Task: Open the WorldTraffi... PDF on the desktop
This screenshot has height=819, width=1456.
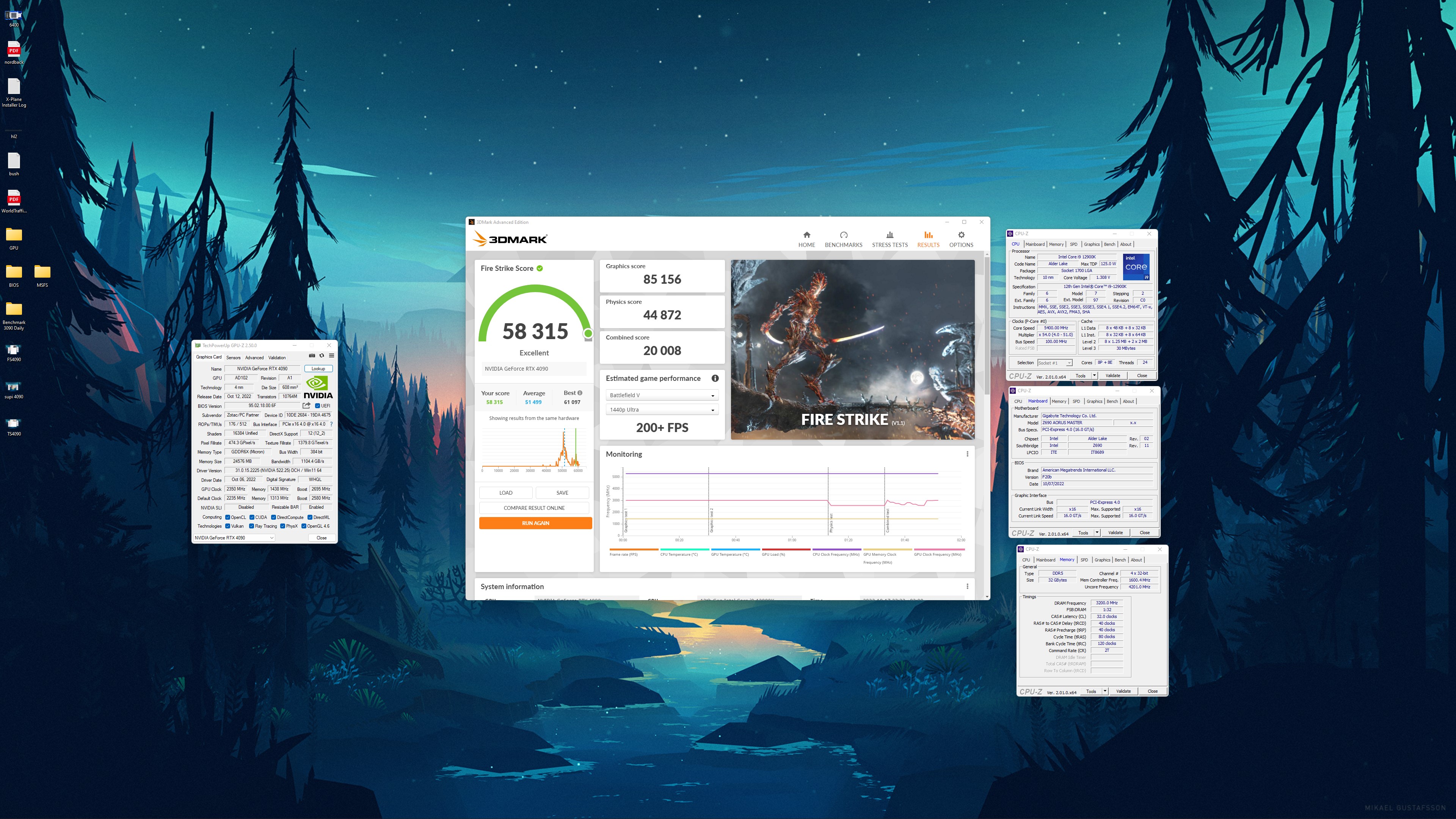Action: click(14, 201)
